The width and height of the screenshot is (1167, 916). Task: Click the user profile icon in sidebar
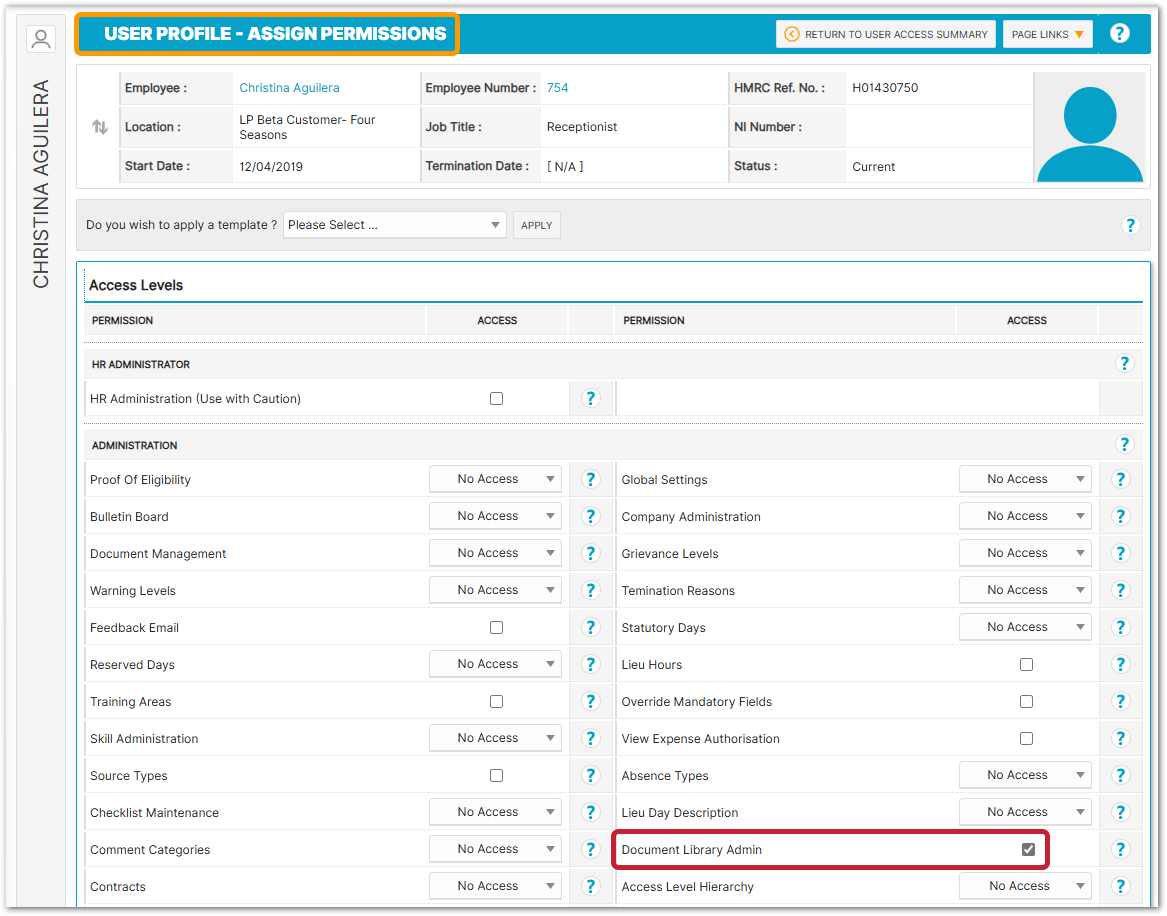coord(41,40)
